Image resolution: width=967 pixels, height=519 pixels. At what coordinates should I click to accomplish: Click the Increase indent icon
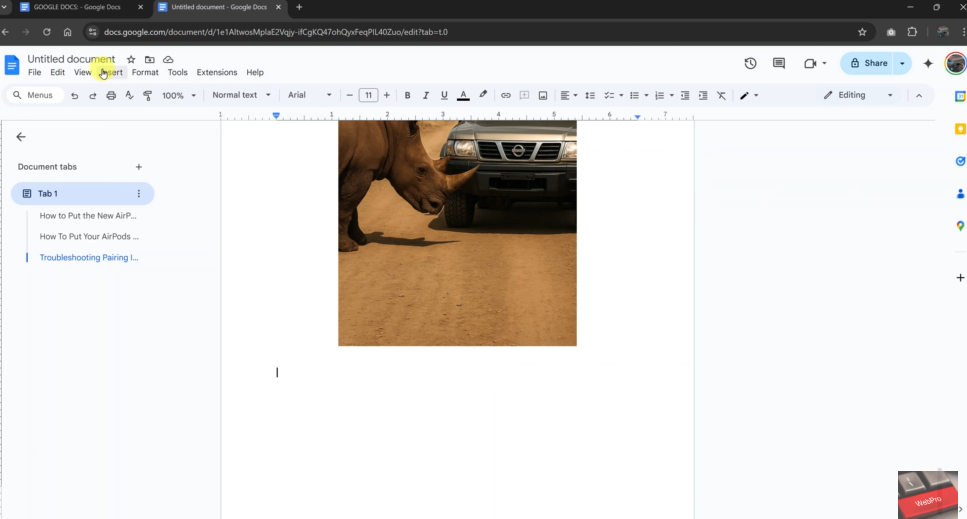(x=703, y=96)
